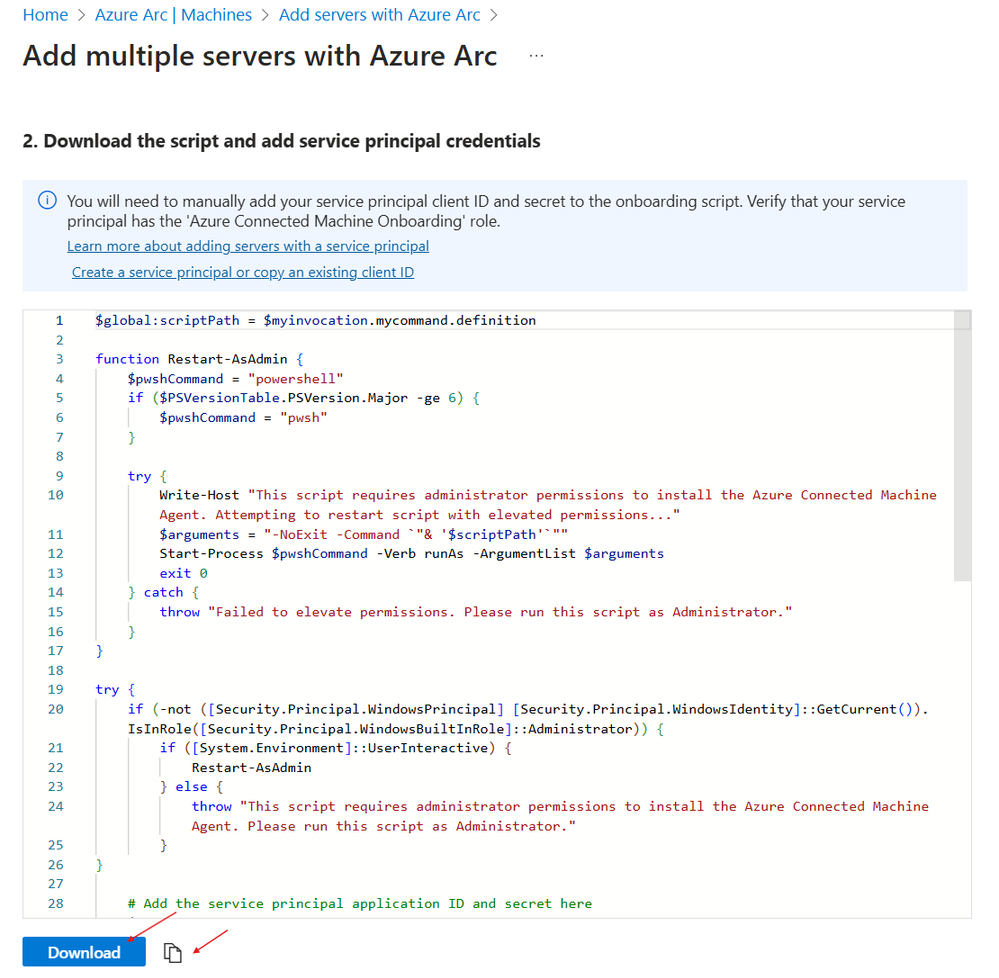Click the Download button
999x978 pixels.
[x=84, y=953]
